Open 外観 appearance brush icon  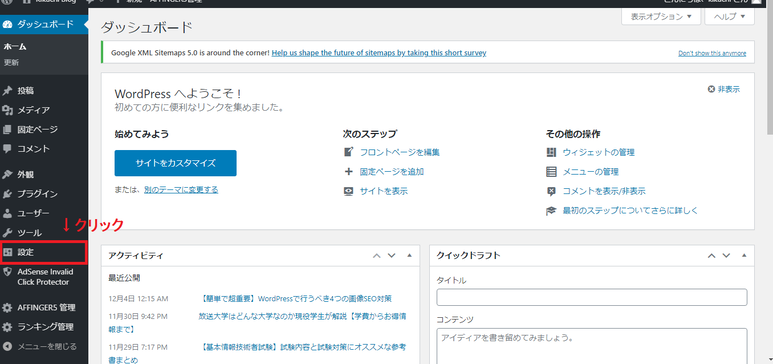coord(7,175)
